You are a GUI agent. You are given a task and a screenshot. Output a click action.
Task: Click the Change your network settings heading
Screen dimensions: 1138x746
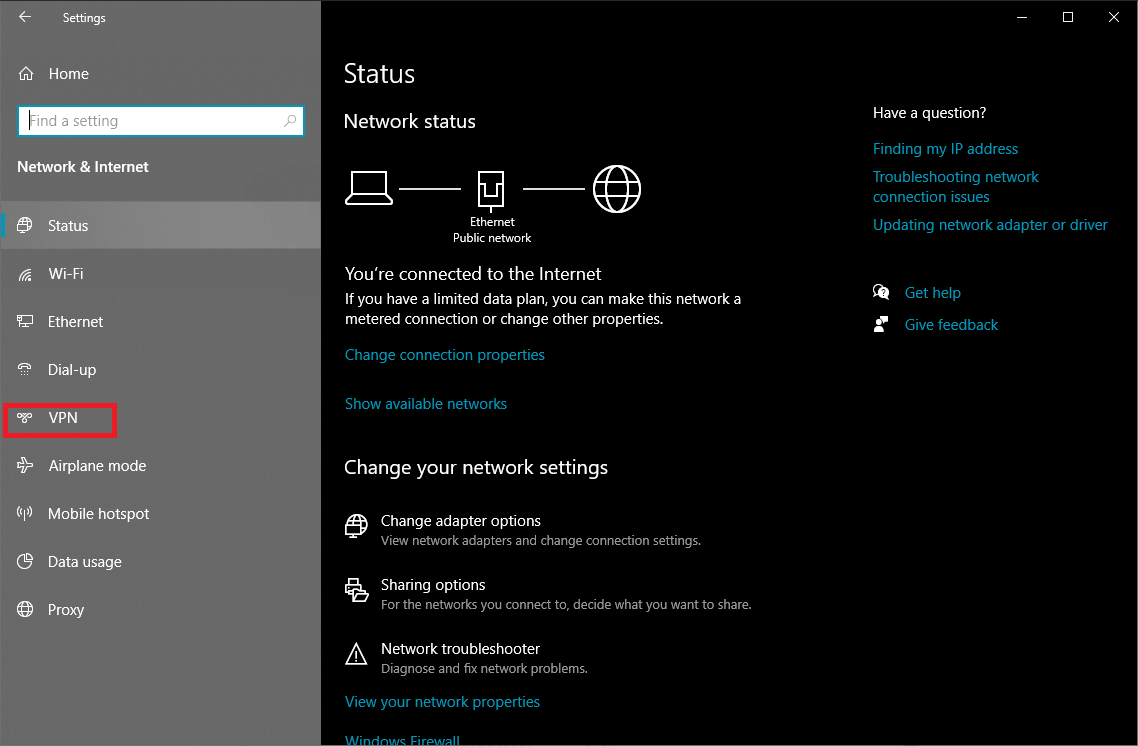pyautogui.click(x=475, y=467)
